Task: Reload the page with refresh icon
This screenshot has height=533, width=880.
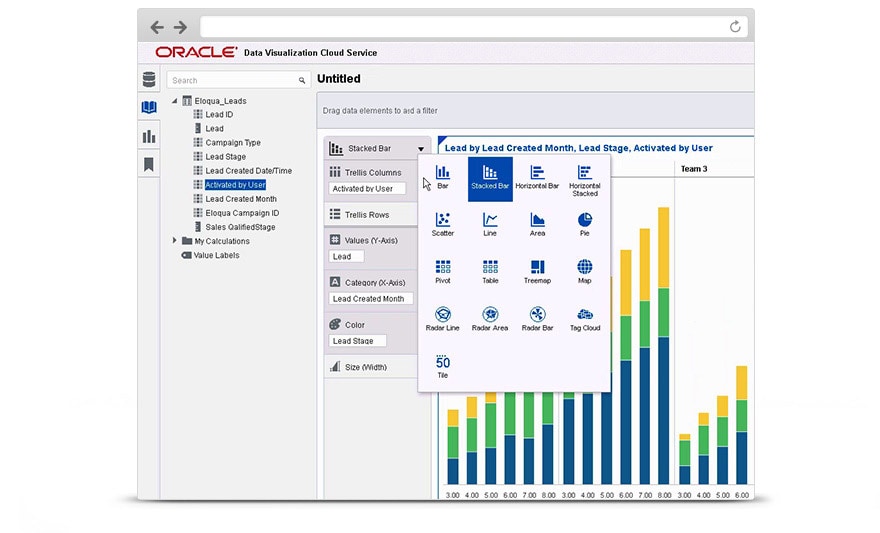Action: [735, 26]
